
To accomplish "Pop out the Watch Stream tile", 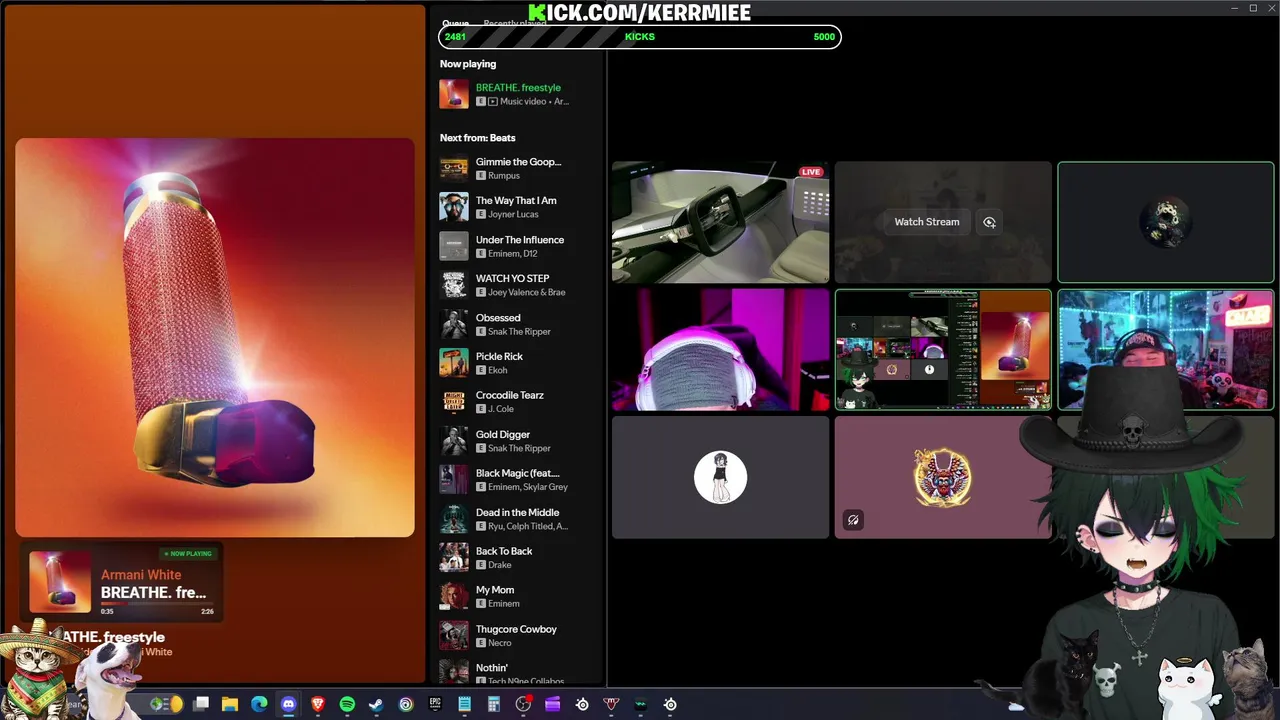I will tap(989, 222).
